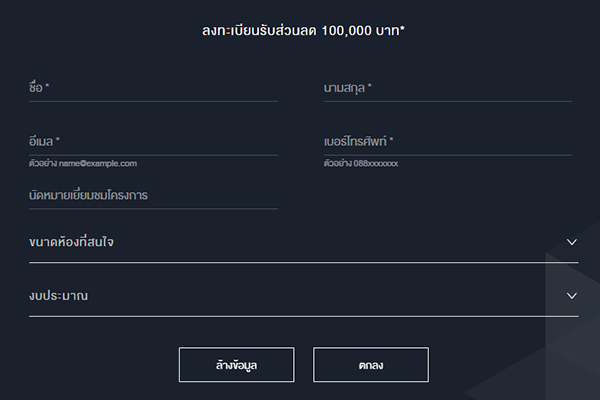
Task: Submit the form with ตกลง button
Action: (x=370, y=365)
